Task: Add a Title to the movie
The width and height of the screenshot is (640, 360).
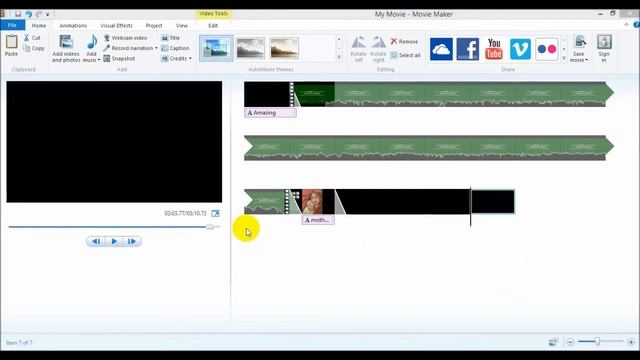Action: (171, 38)
